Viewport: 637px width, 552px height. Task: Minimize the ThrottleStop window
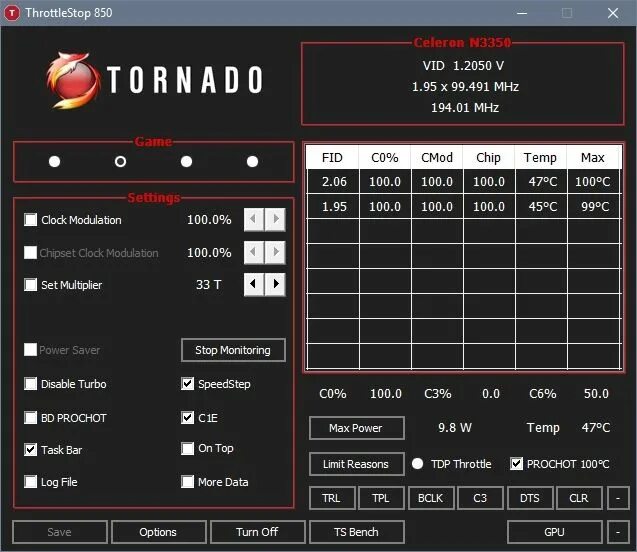pyautogui.click(x=522, y=13)
